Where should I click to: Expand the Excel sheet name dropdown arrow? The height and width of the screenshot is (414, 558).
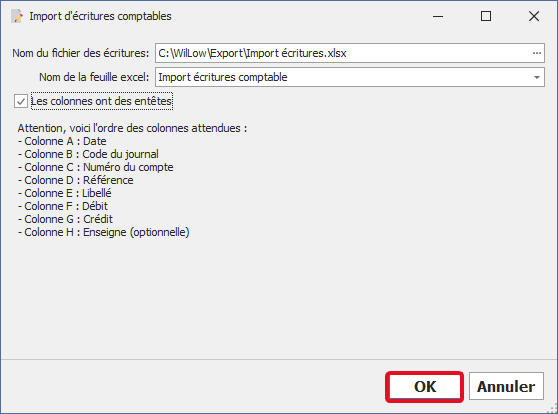pos(537,77)
